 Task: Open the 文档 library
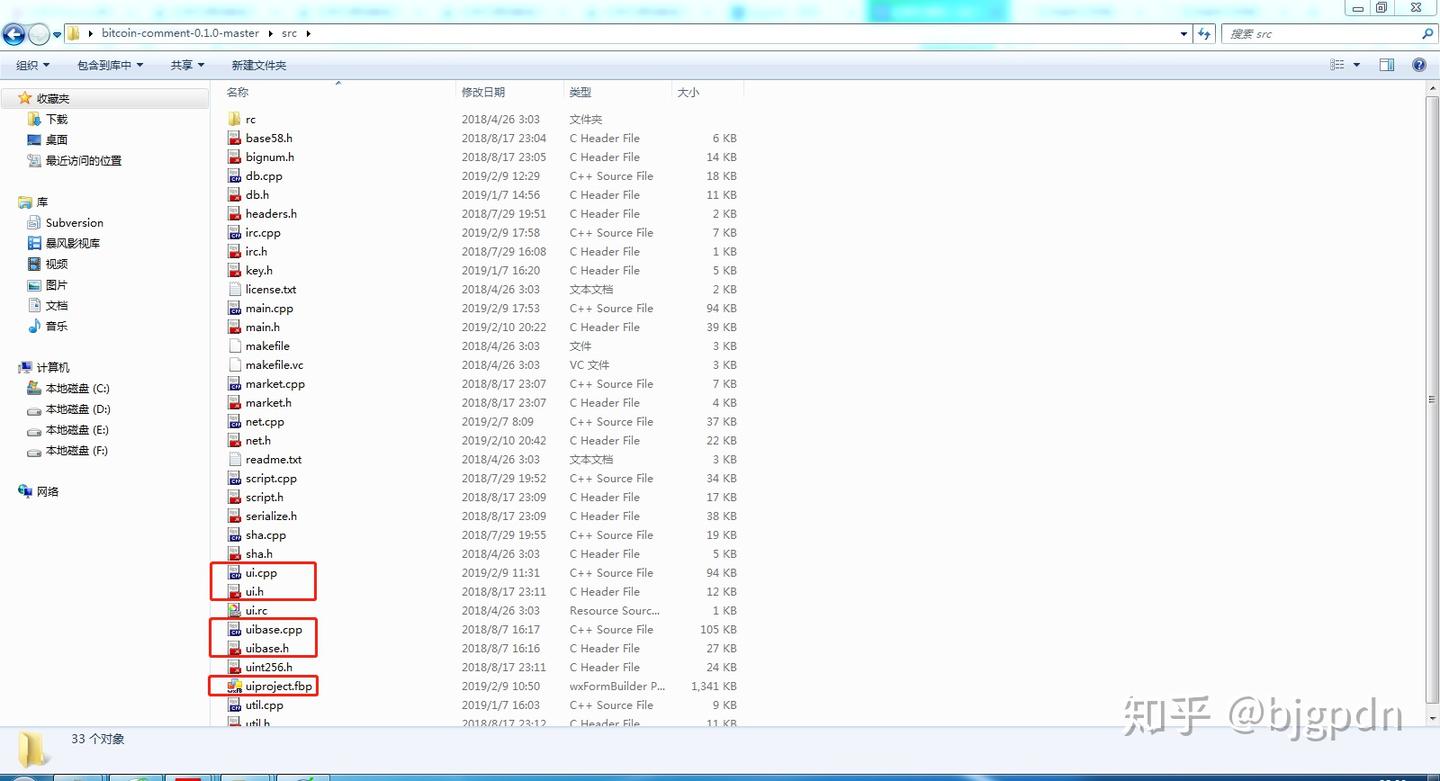[57, 305]
